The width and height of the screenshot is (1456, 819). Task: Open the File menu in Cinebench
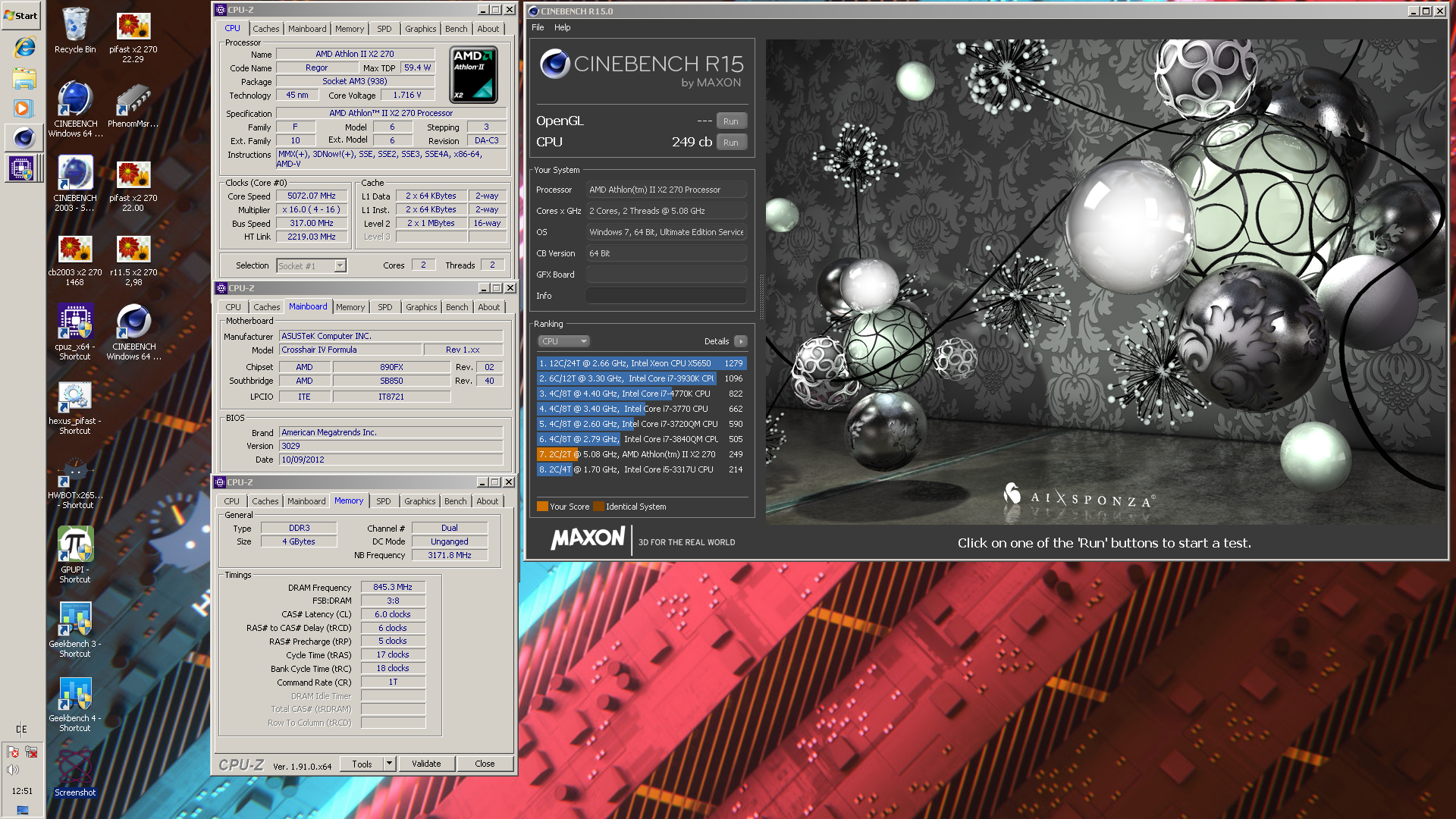pyautogui.click(x=538, y=27)
